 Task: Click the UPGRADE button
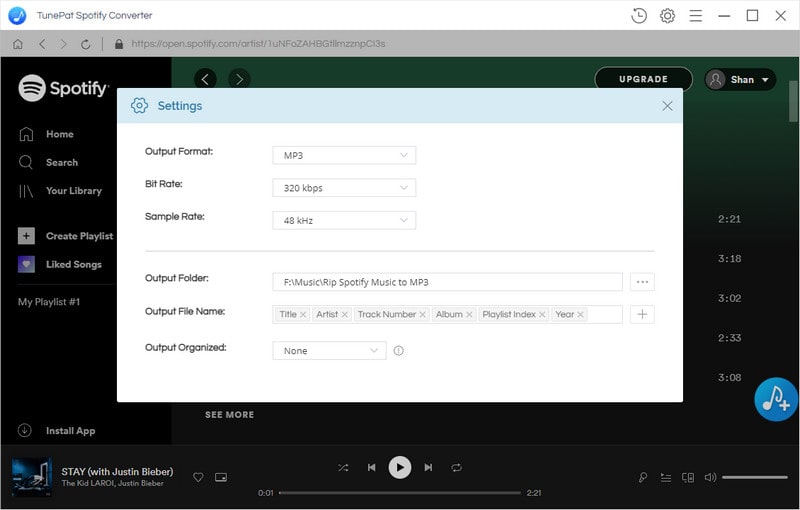(643, 79)
